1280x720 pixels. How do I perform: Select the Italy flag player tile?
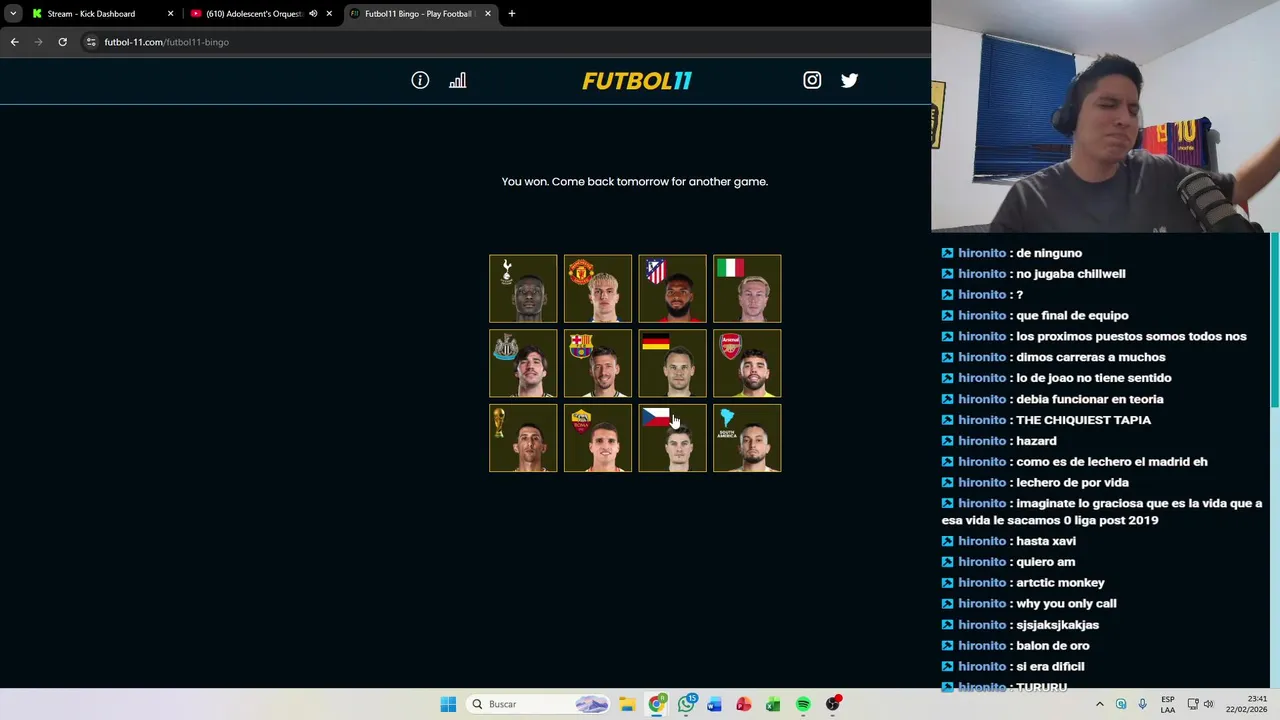click(x=747, y=289)
